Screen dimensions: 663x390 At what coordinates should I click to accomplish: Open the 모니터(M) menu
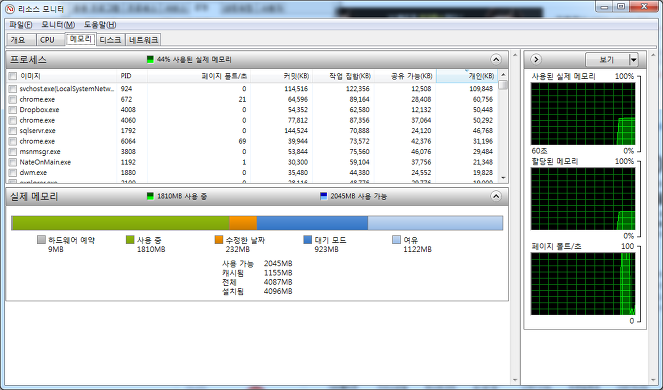tap(58, 25)
